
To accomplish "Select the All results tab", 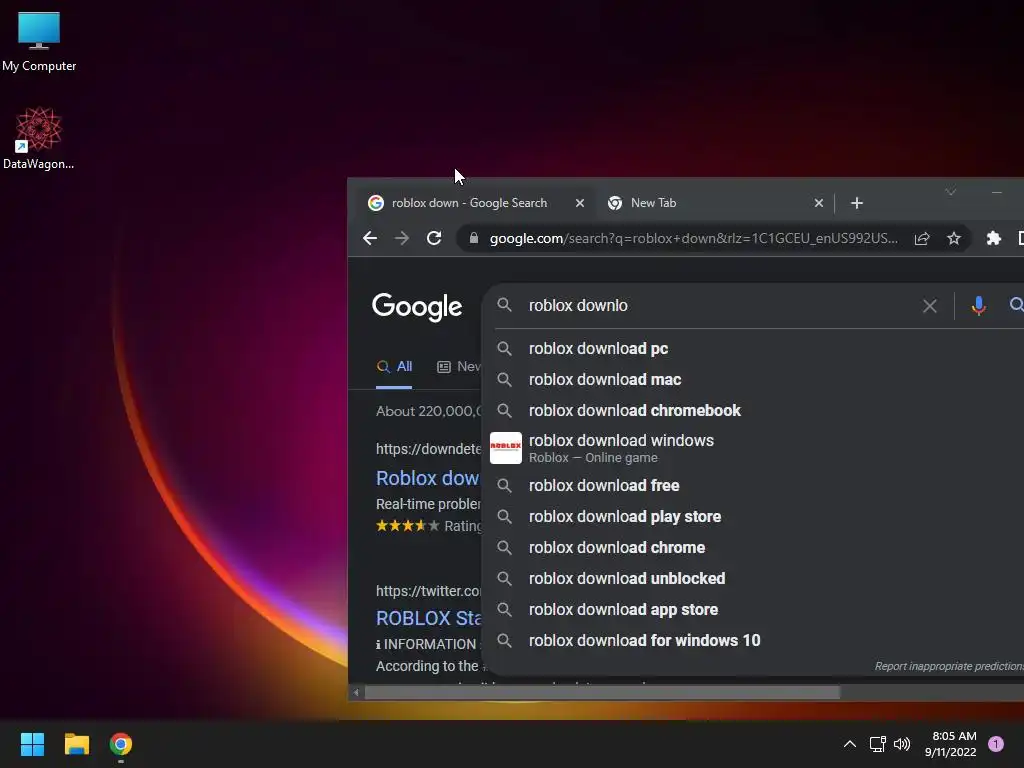I will [394, 367].
